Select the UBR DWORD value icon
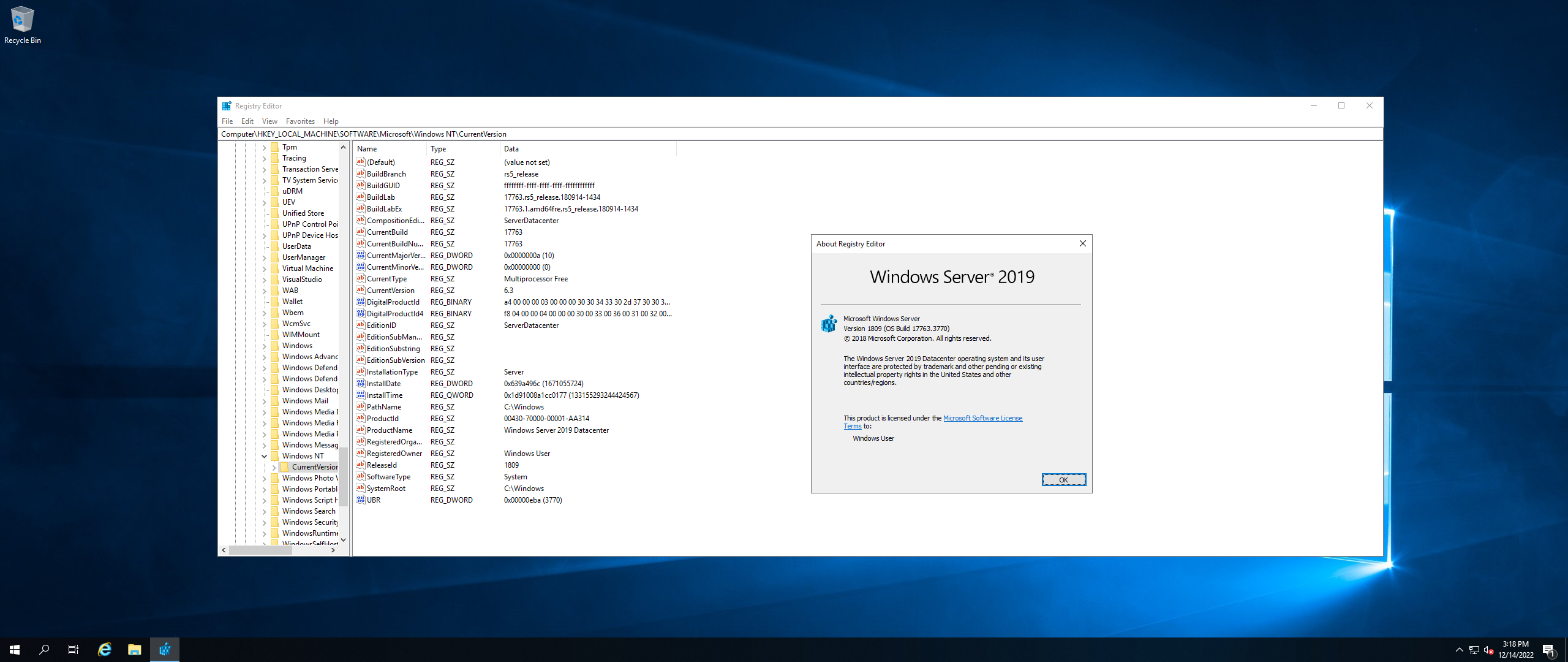Screen dimensions: 1568x662 361,500
